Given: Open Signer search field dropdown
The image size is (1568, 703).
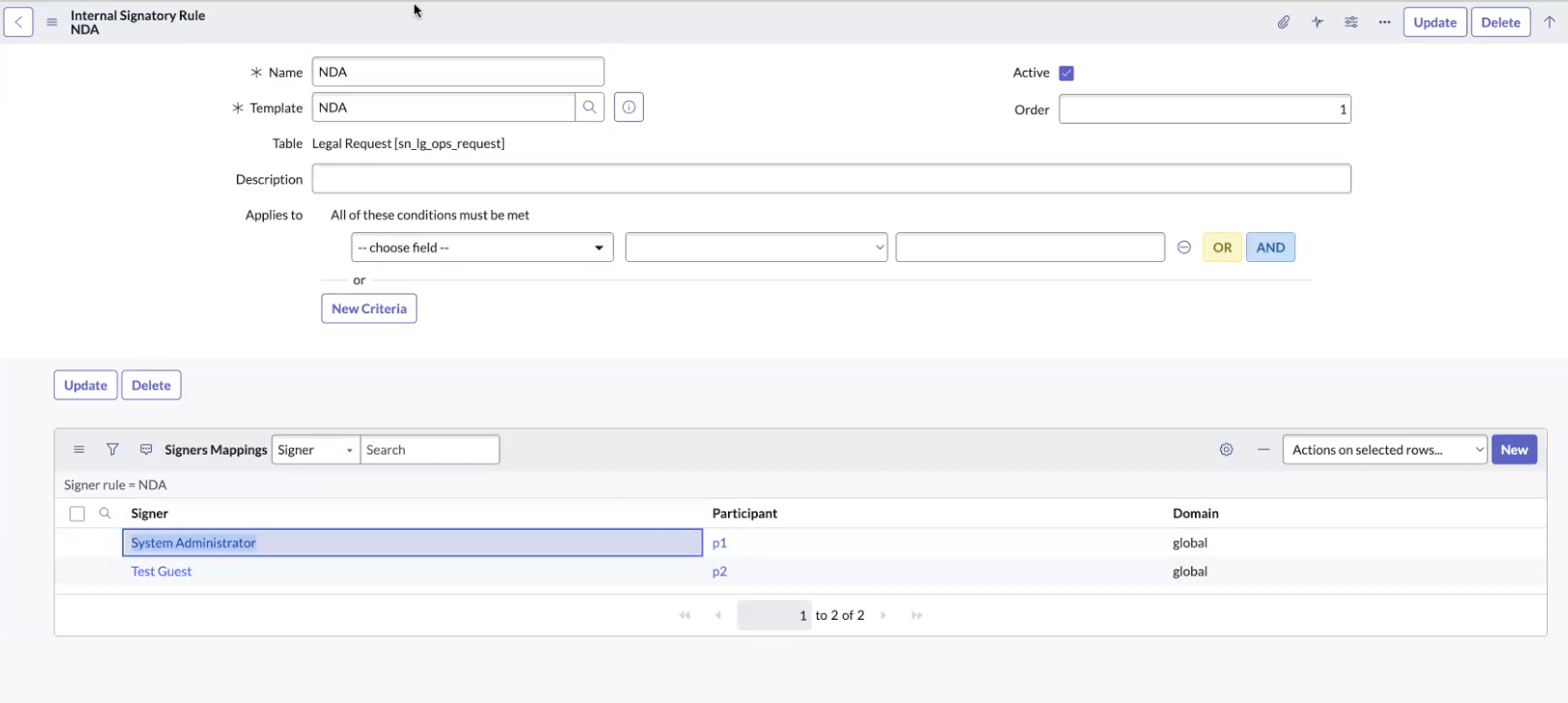Looking at the screenshot, I should click(x=316, y=450).
